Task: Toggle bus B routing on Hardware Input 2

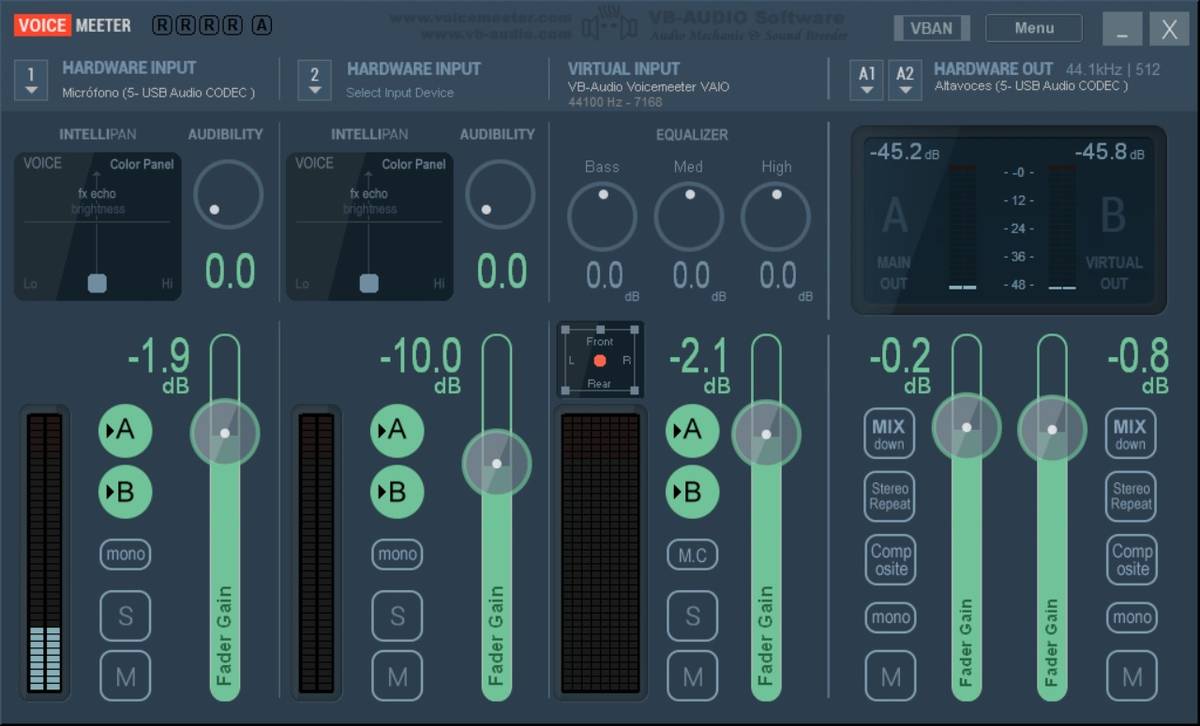Action: [x=397, y=491]
